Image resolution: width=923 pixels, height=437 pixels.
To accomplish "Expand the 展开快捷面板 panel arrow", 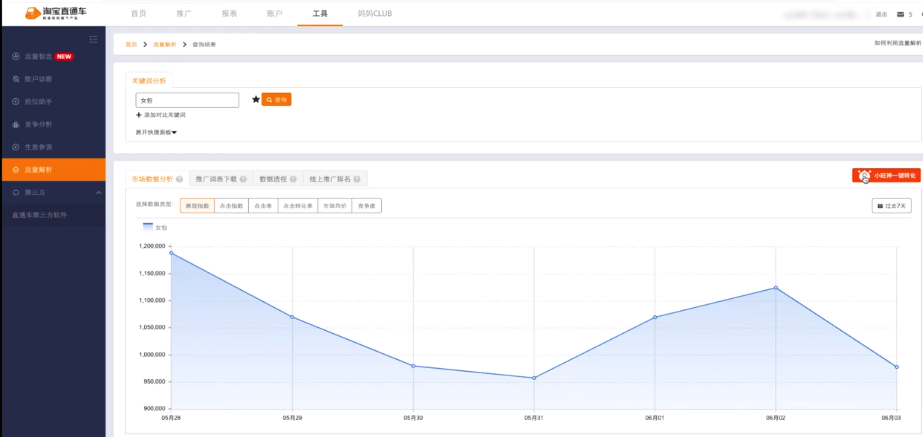I will pos(174,133).
